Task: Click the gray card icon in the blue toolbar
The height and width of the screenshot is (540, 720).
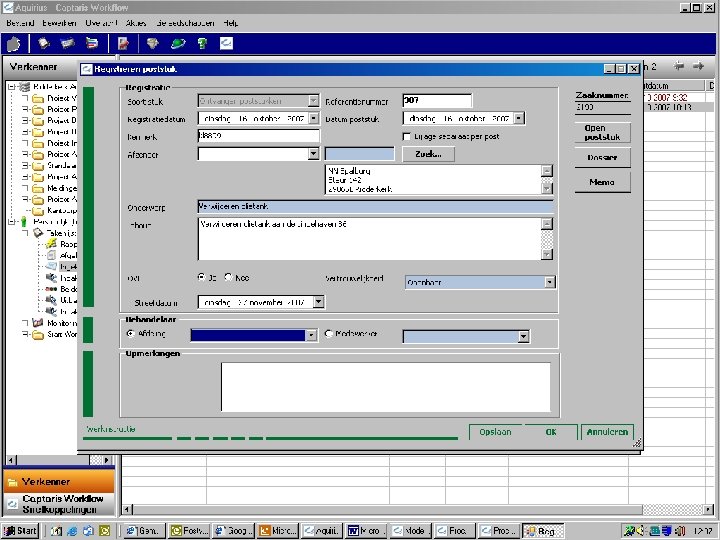Action: pos(68,44)
